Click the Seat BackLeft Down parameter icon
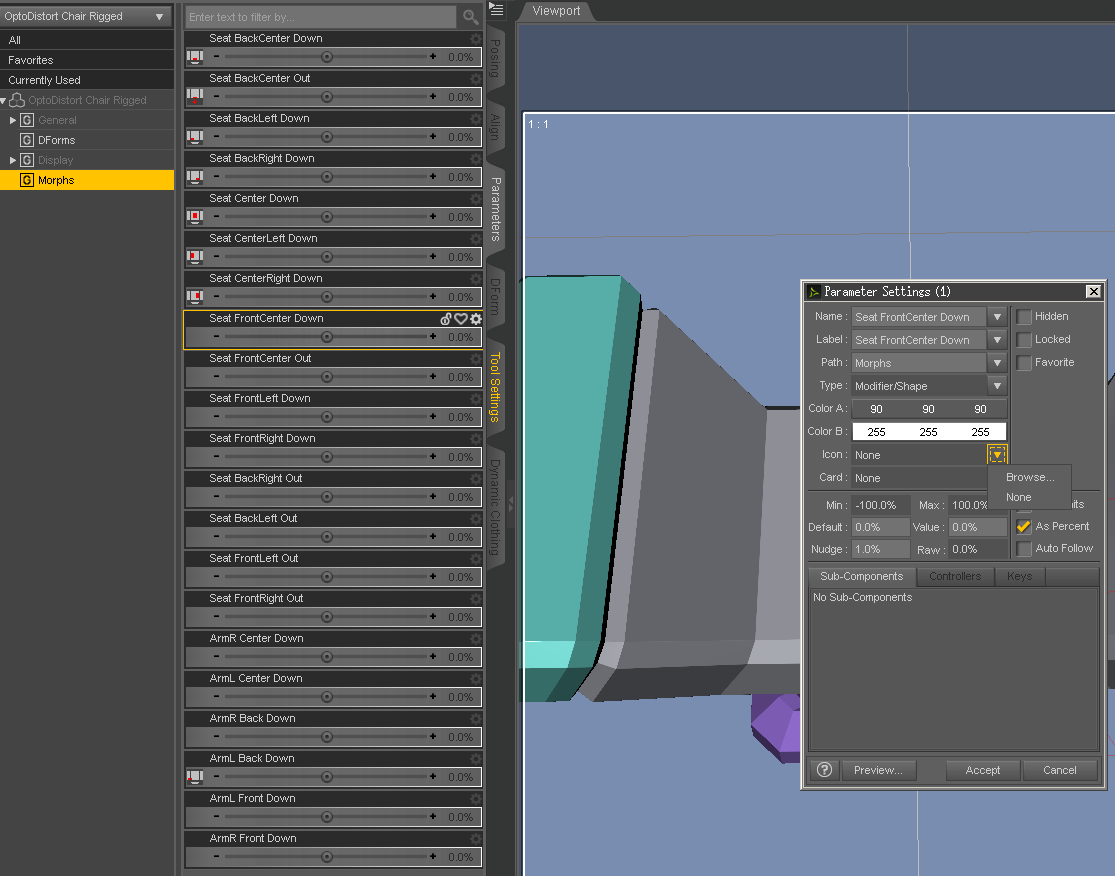Viewport: 1115px width, 876px height. [194, 137]
